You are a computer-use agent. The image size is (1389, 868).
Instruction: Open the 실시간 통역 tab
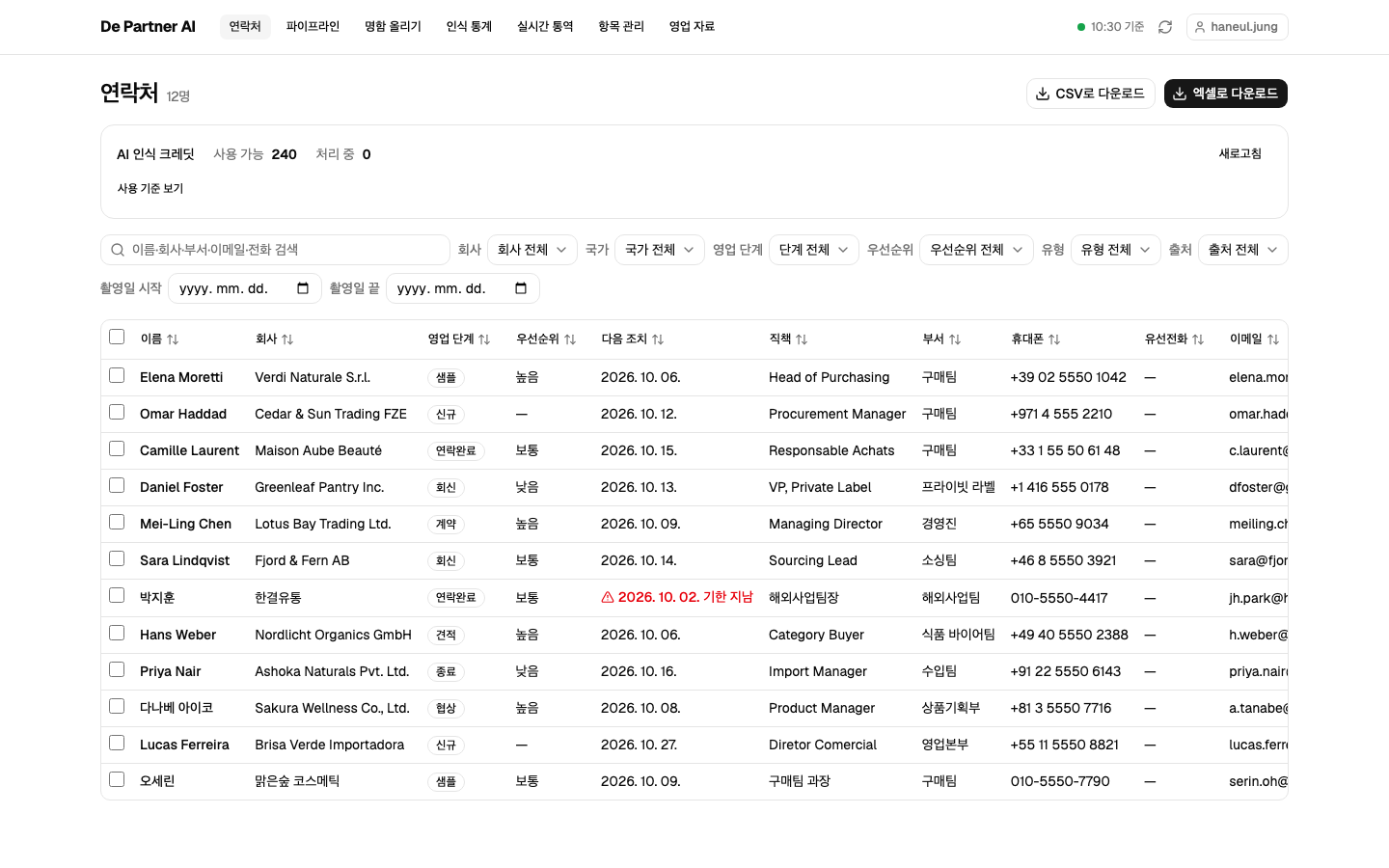click(x=545, y=27)
